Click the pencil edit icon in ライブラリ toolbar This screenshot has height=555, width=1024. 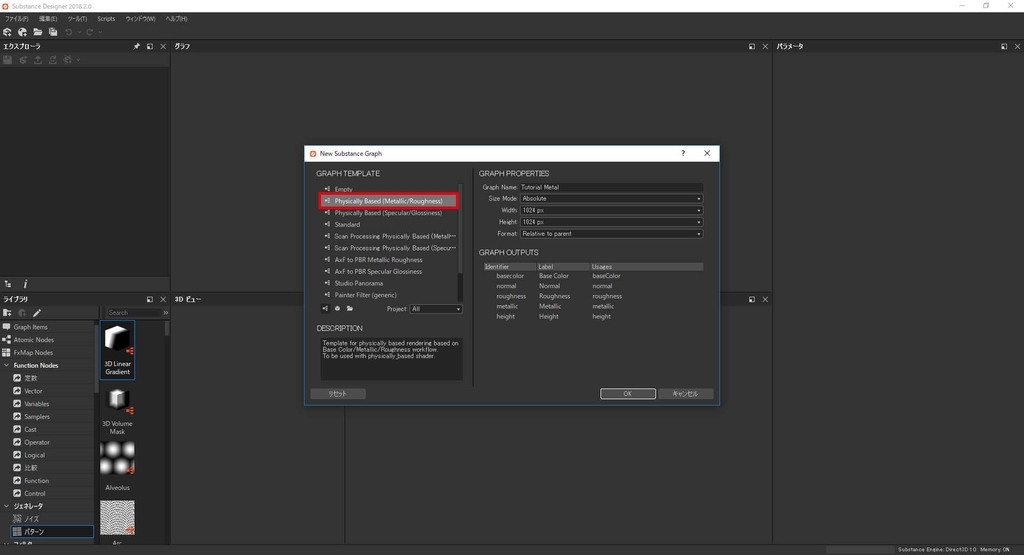(37, 313)
